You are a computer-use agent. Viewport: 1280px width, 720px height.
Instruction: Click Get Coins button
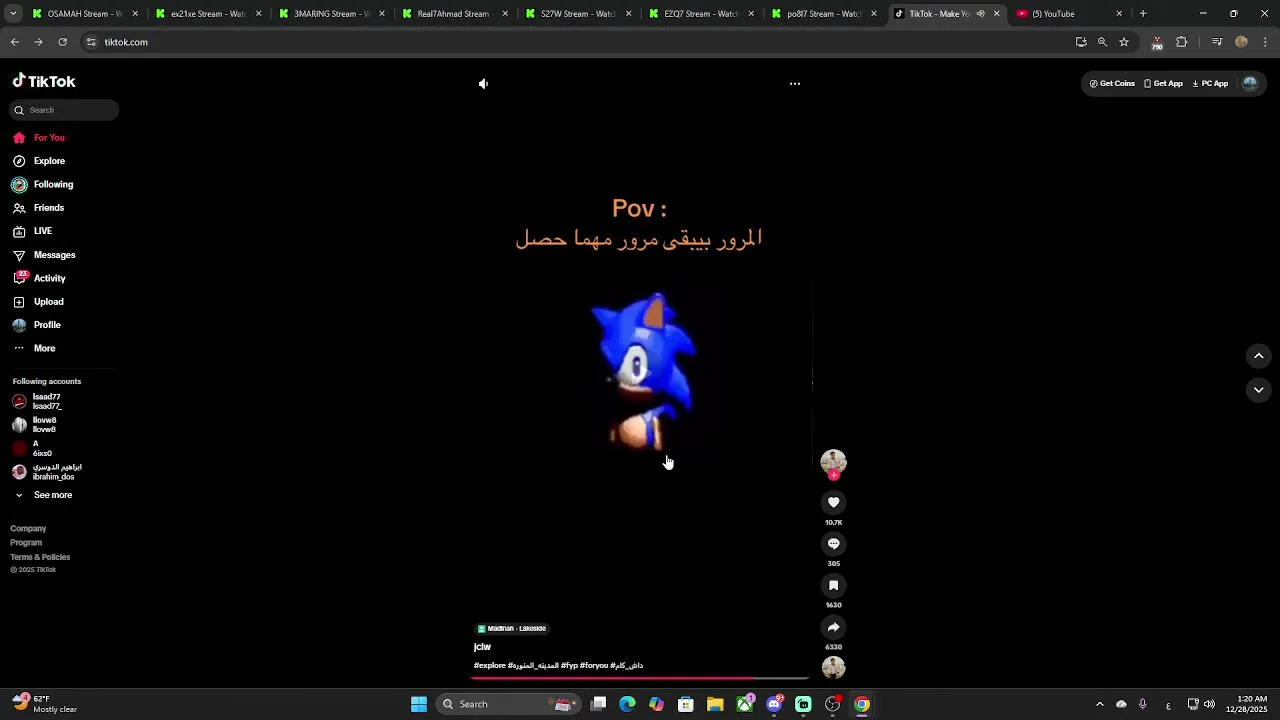1112,84
